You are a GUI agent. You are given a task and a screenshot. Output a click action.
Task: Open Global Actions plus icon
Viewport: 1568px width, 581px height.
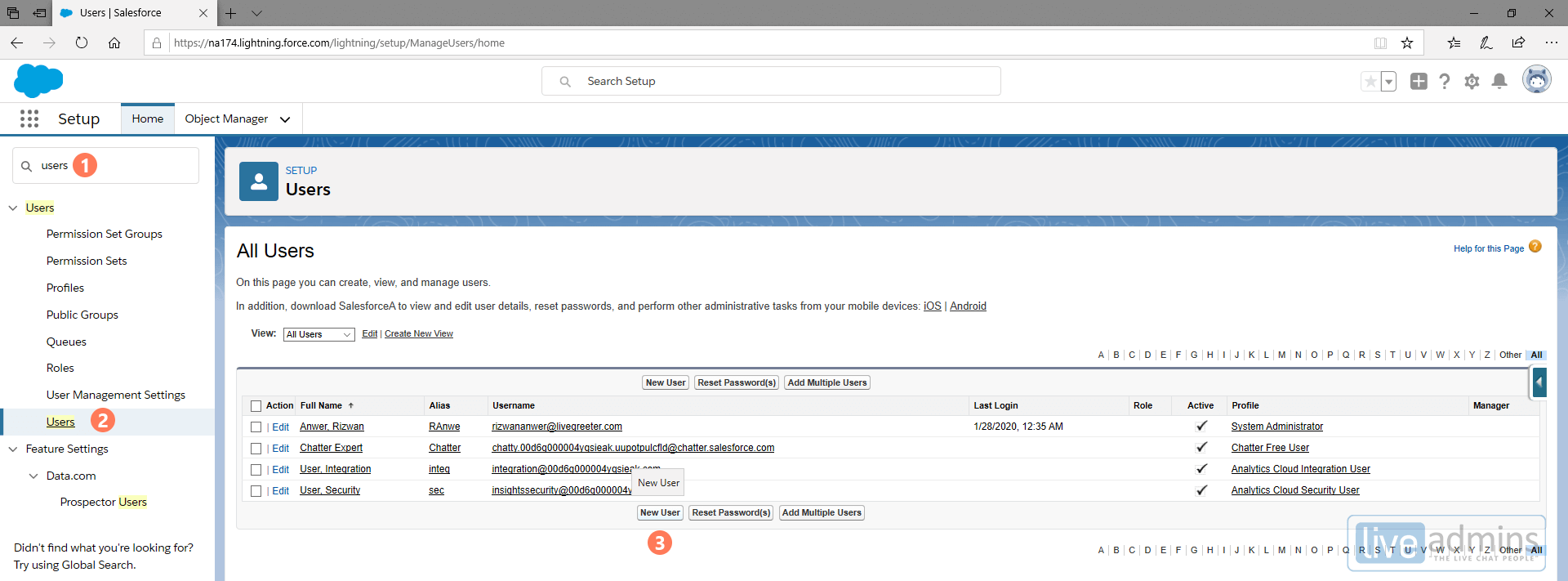pos(1419,81)
